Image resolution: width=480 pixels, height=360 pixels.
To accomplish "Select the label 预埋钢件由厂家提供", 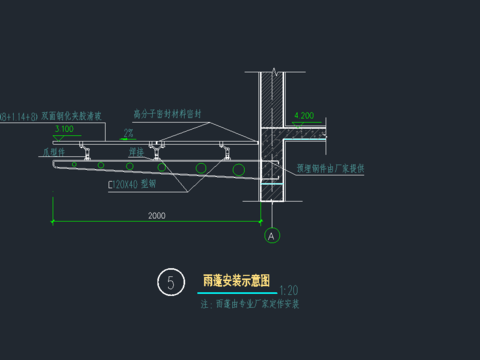I will tap(330, 169).
